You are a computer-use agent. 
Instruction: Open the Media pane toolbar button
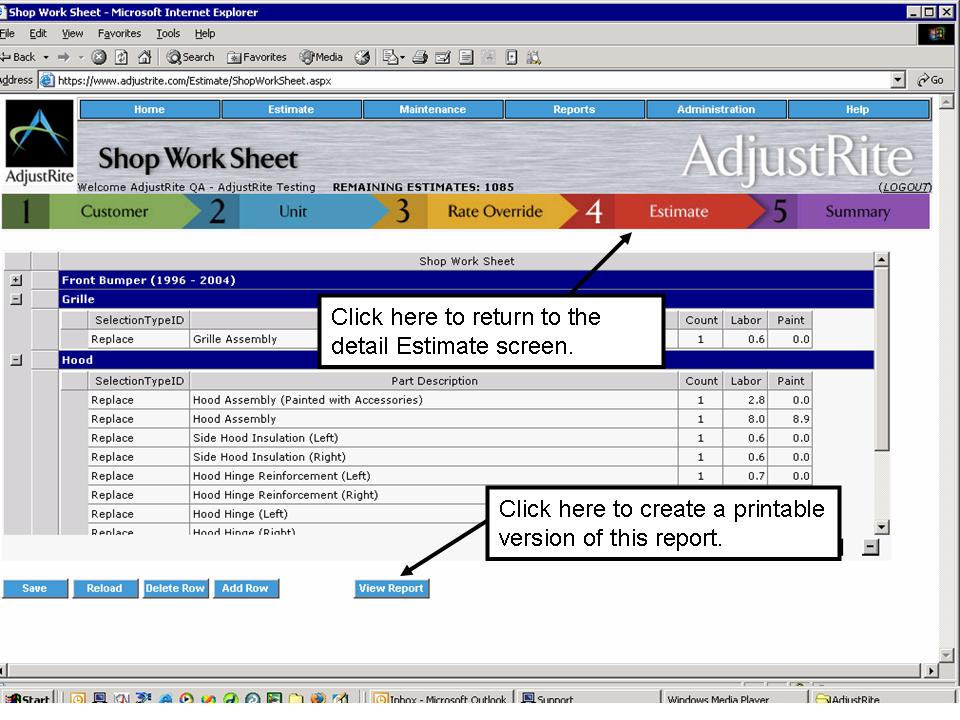321,57
